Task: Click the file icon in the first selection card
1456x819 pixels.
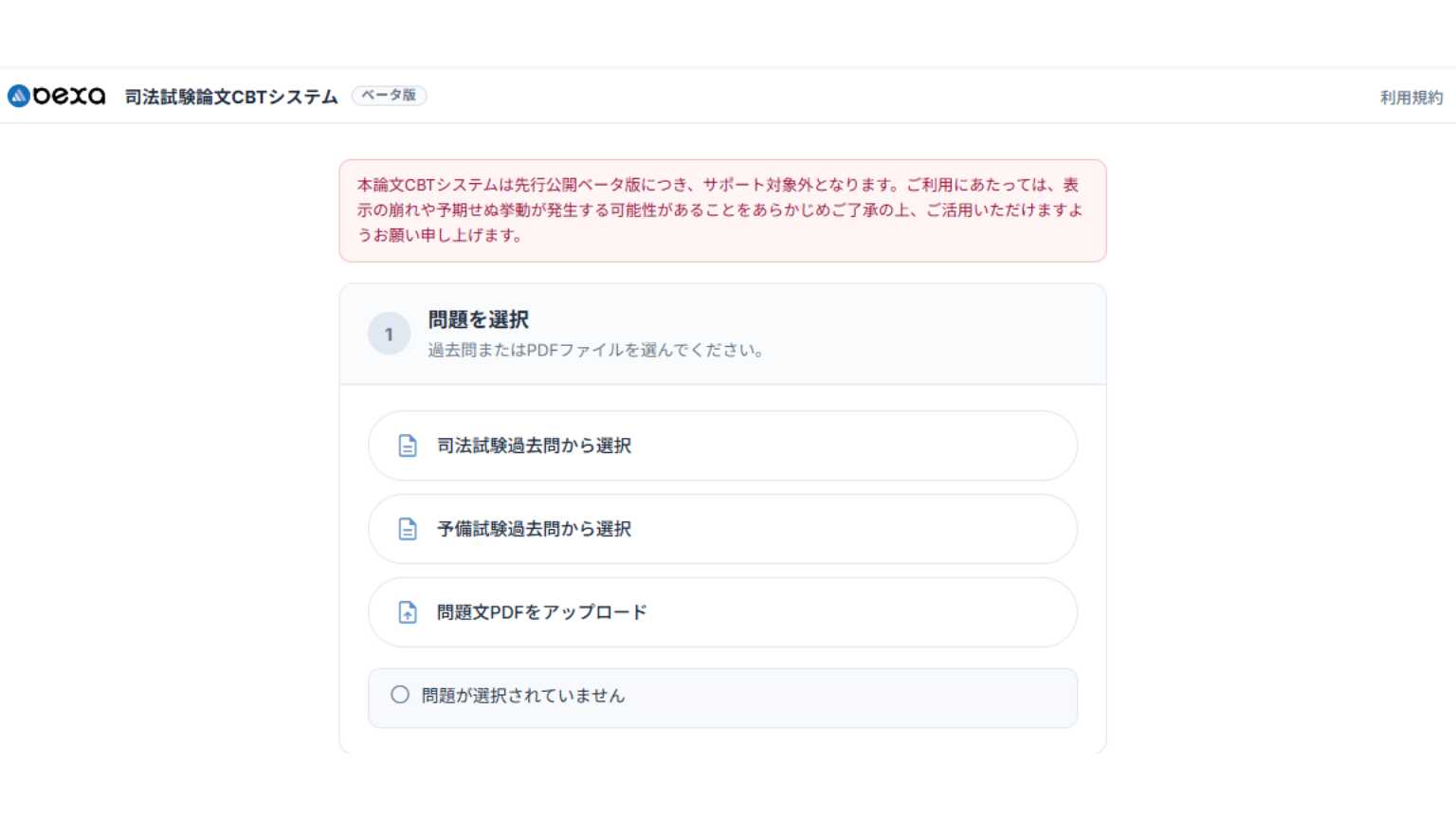Action: [x=408, y=446]
